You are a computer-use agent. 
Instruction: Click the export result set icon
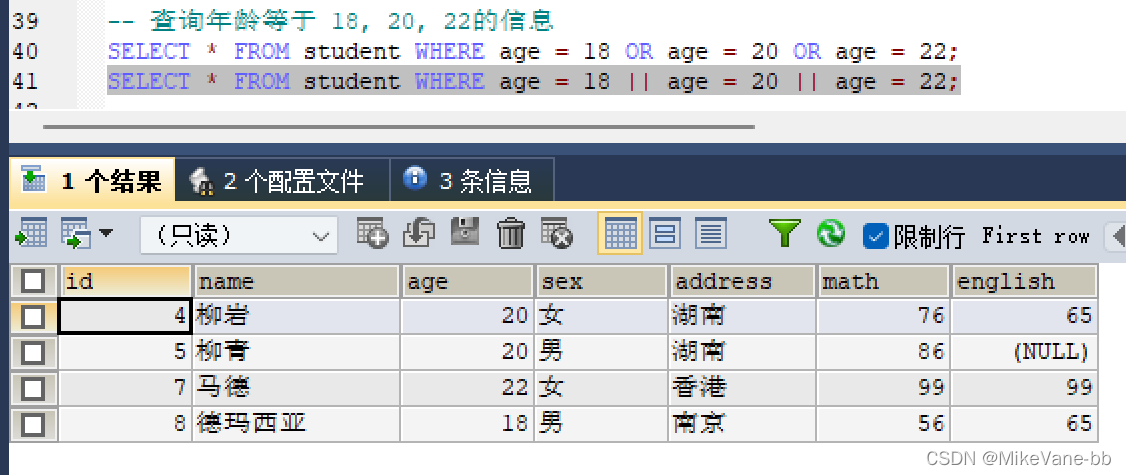tap(32, 234)
